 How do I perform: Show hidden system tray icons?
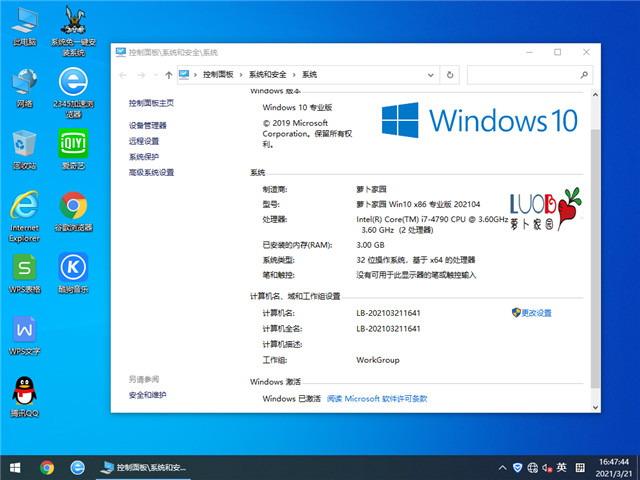pyautogui.click(x=503, y=468)
